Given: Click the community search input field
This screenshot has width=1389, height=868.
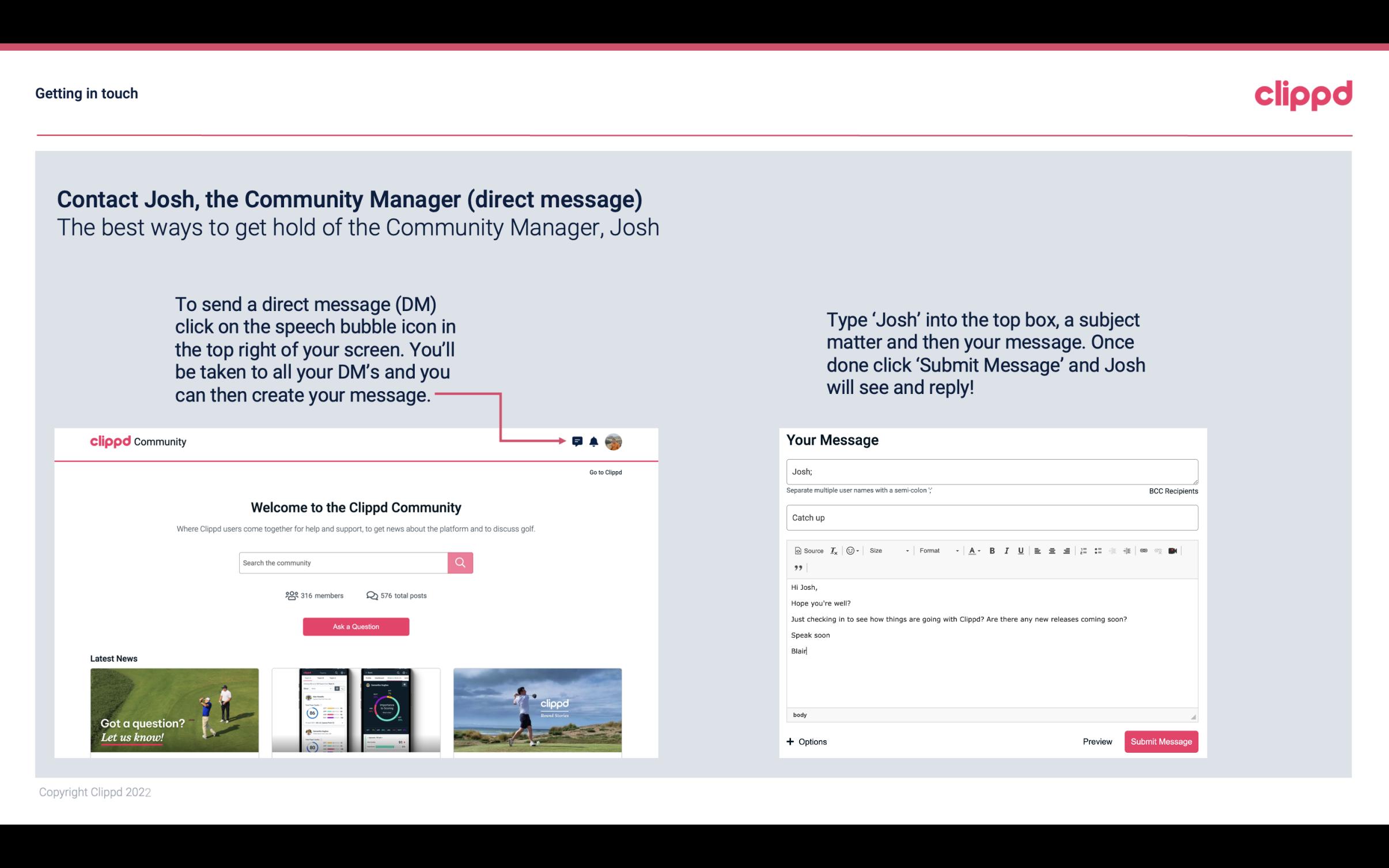Looking at the screenshot, I should pos(343,562).
